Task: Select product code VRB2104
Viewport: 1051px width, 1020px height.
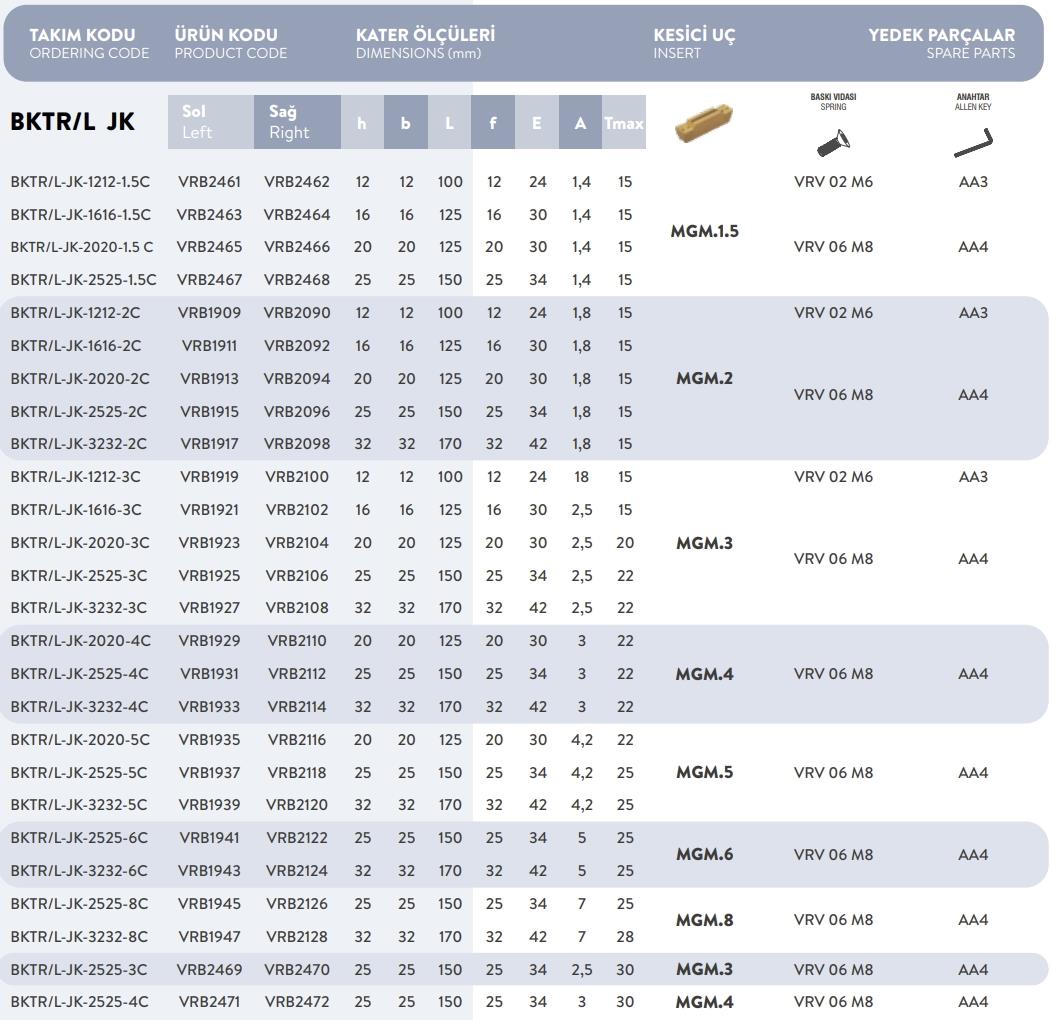Action: tap(296, 542)
